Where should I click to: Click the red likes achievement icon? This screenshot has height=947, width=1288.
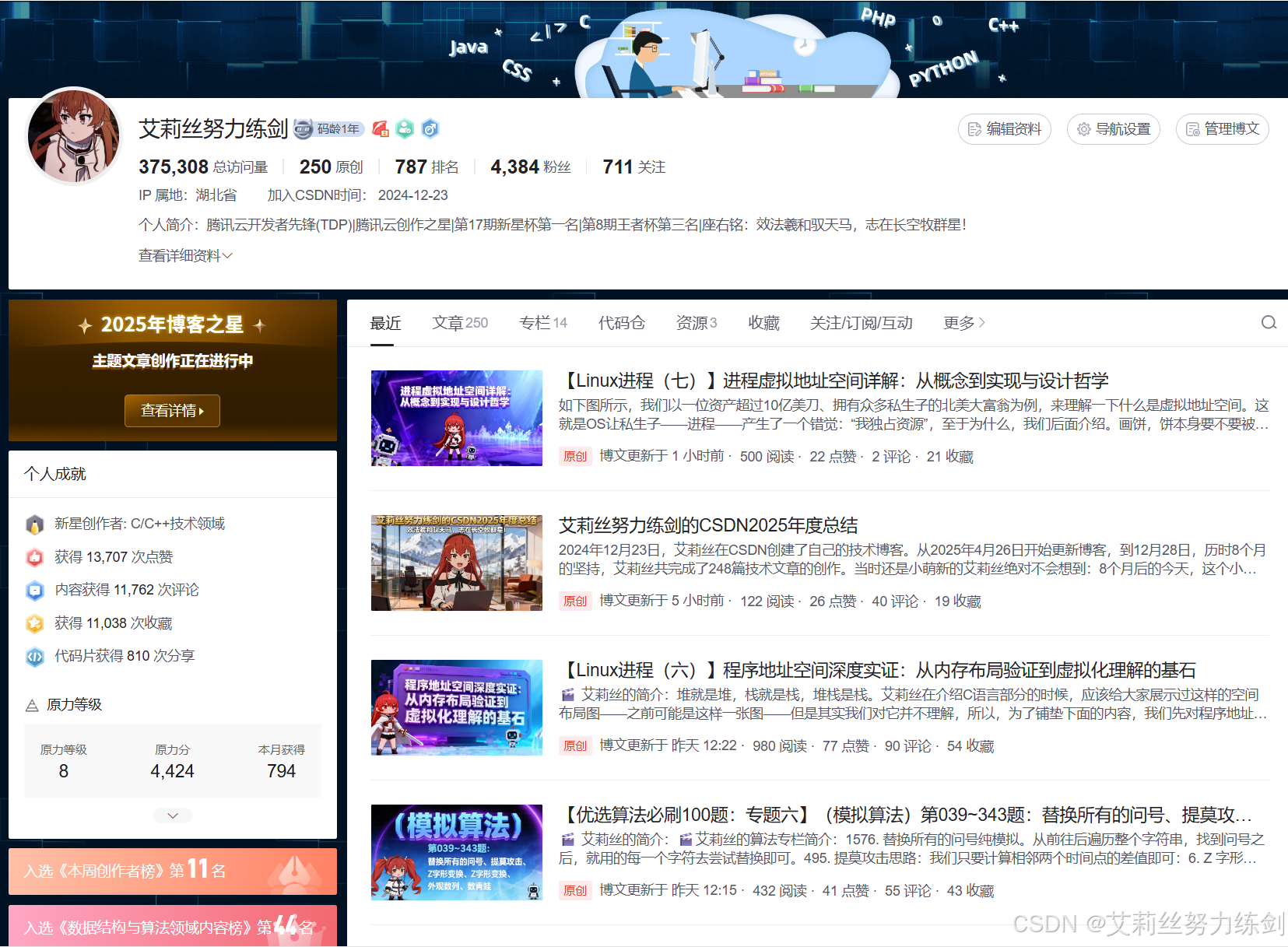coord(35,557)
